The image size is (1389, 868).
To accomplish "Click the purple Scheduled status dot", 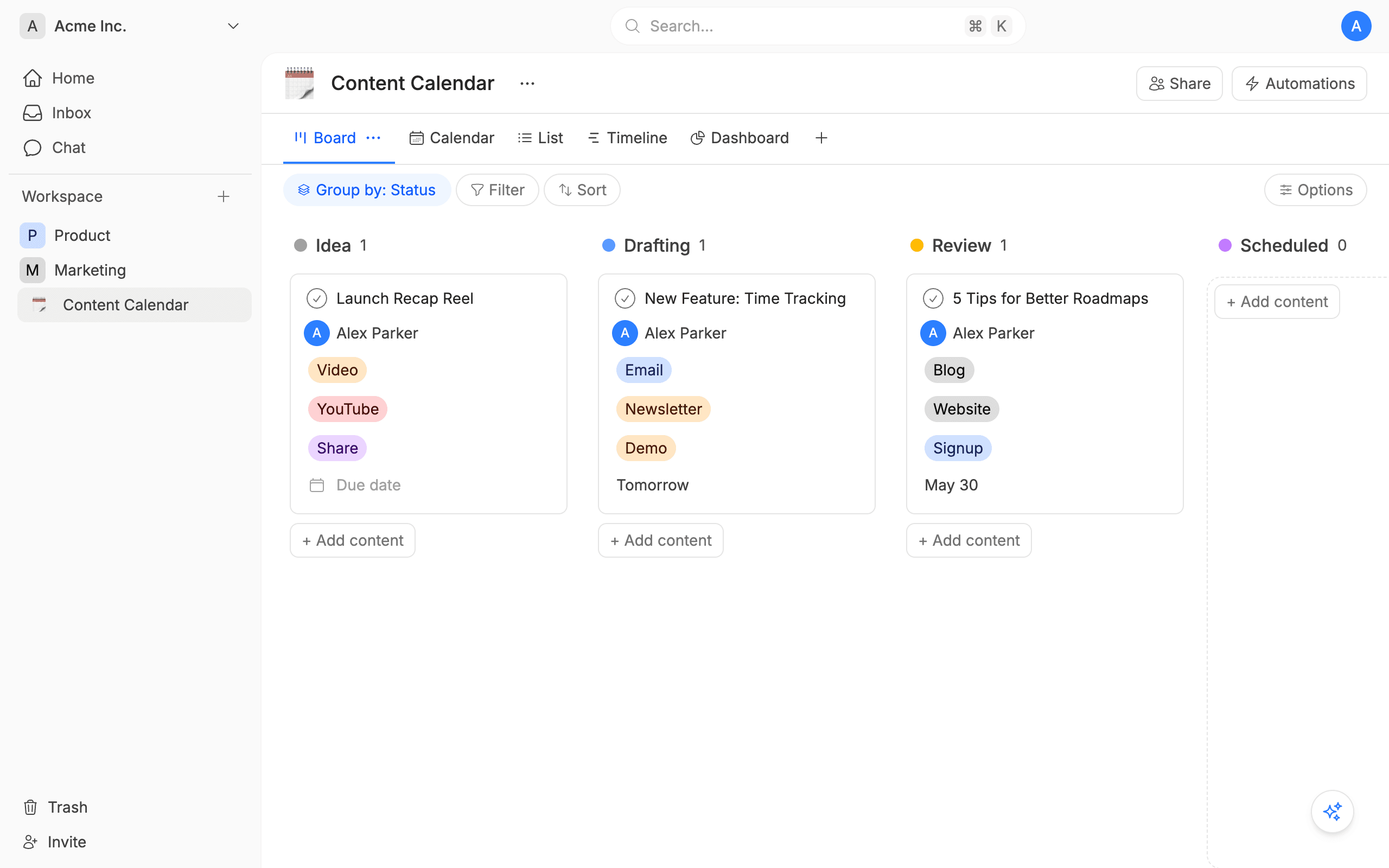I will point(1225,246).
